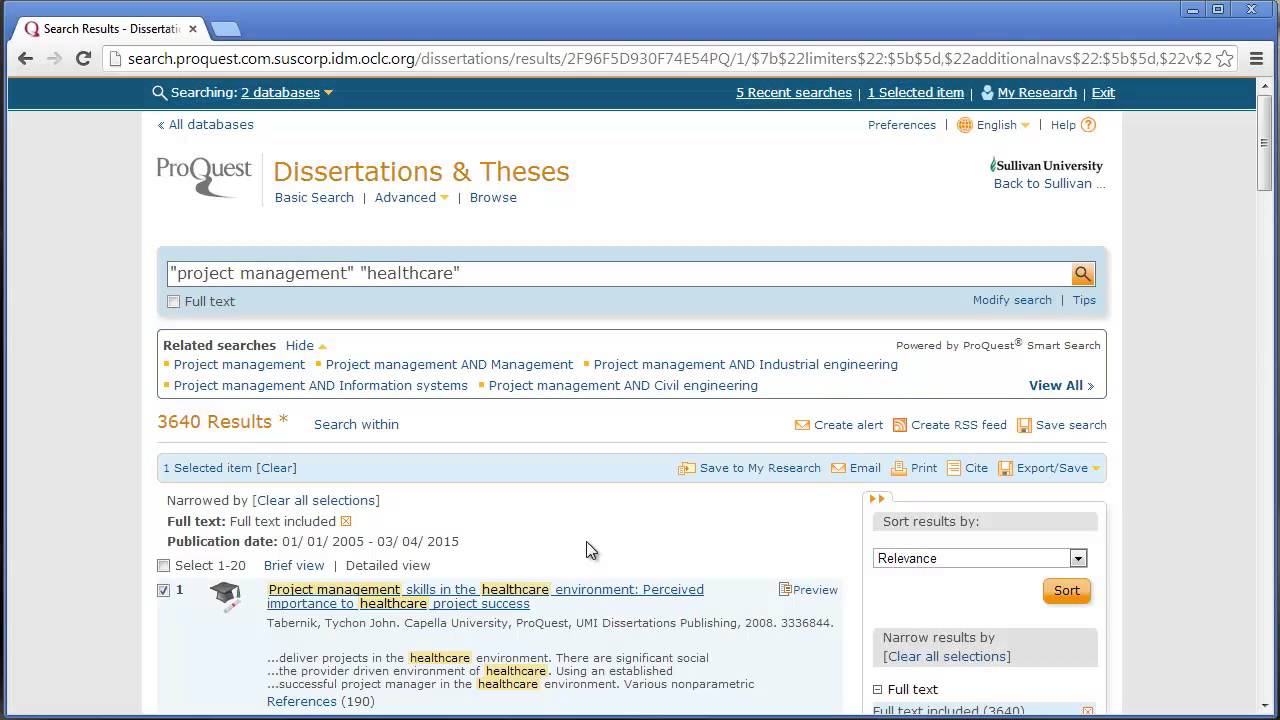This screenshot has height=720, width=1280.
Task: Open a new browser tab
Action: click(225, 29)
